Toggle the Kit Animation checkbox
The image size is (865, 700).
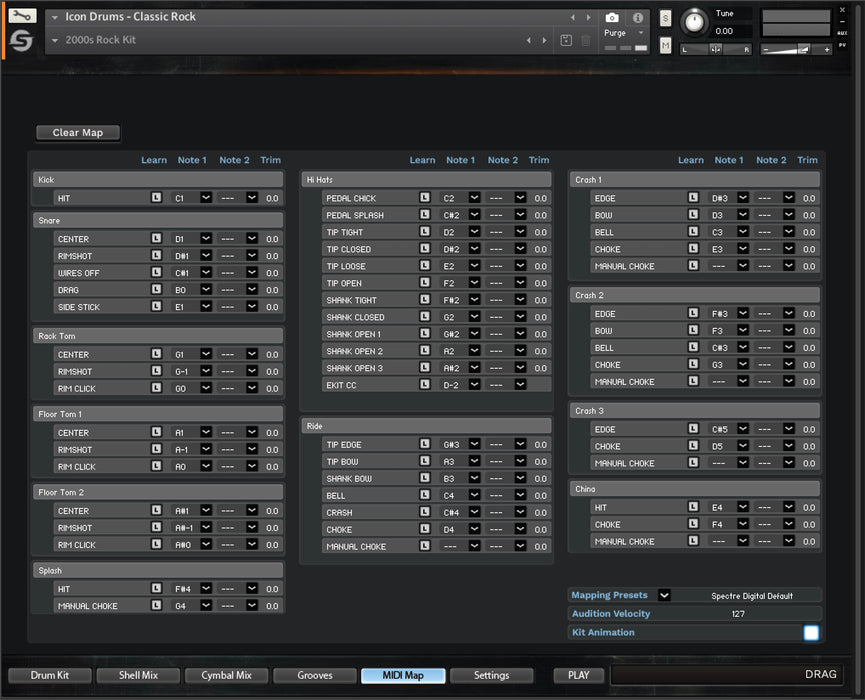pyautogui.click(x=810, y=633)
